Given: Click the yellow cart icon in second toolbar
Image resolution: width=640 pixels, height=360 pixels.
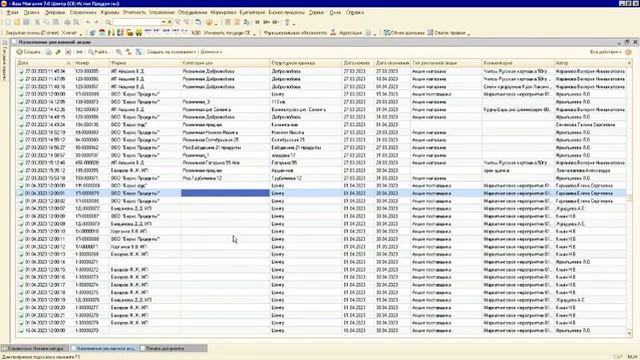Looking at the screenshot, I should point(139,33).
